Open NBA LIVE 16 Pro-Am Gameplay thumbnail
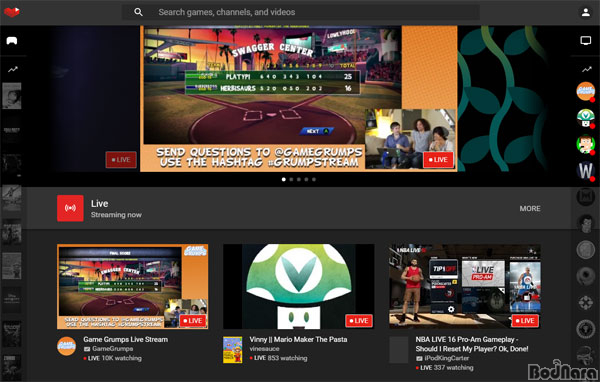 pos(465,286)
